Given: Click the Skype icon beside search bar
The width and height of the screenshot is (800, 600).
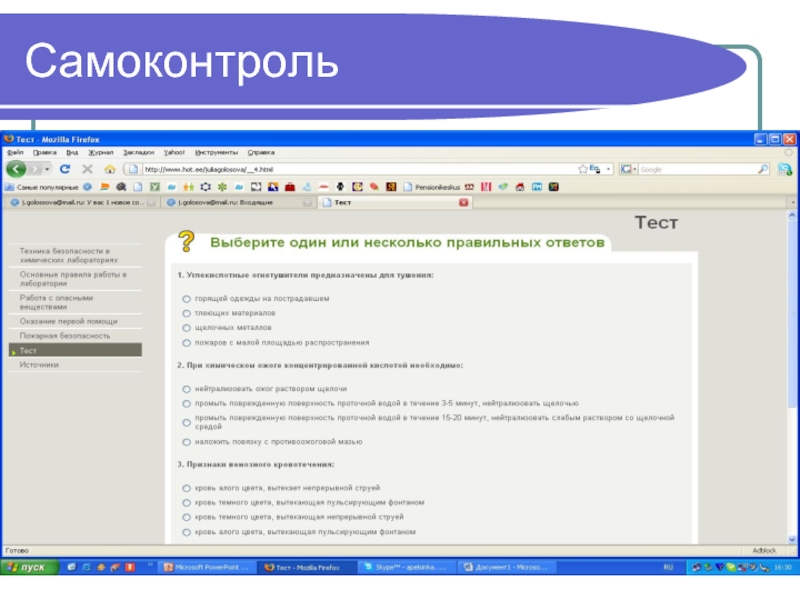Looking at the screenshot, I should 785,169.
